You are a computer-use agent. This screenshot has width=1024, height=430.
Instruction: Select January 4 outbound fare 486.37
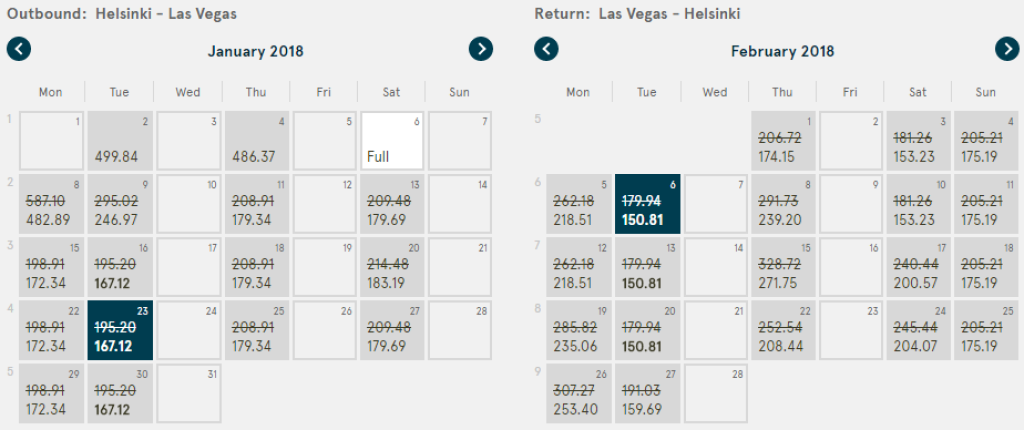click(256, 140)
